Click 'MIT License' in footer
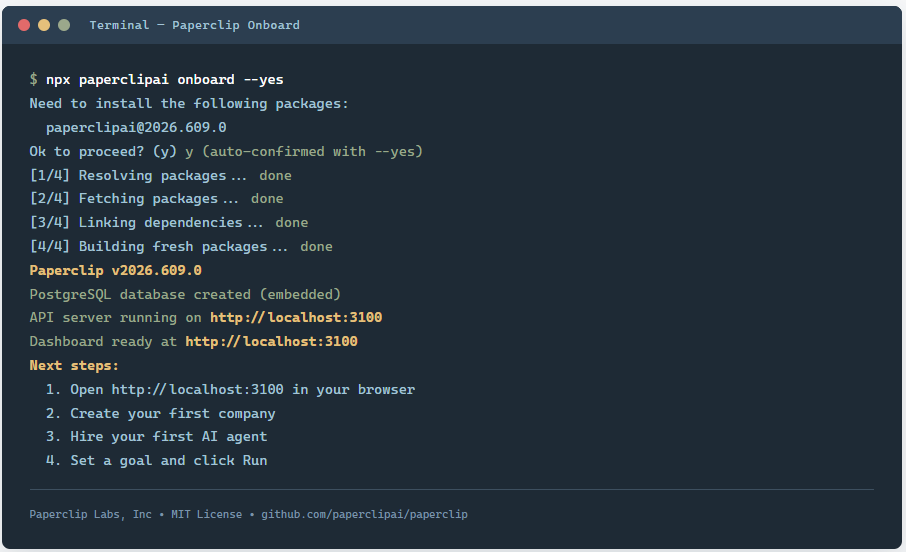906x552 pixels. (206, 514)
